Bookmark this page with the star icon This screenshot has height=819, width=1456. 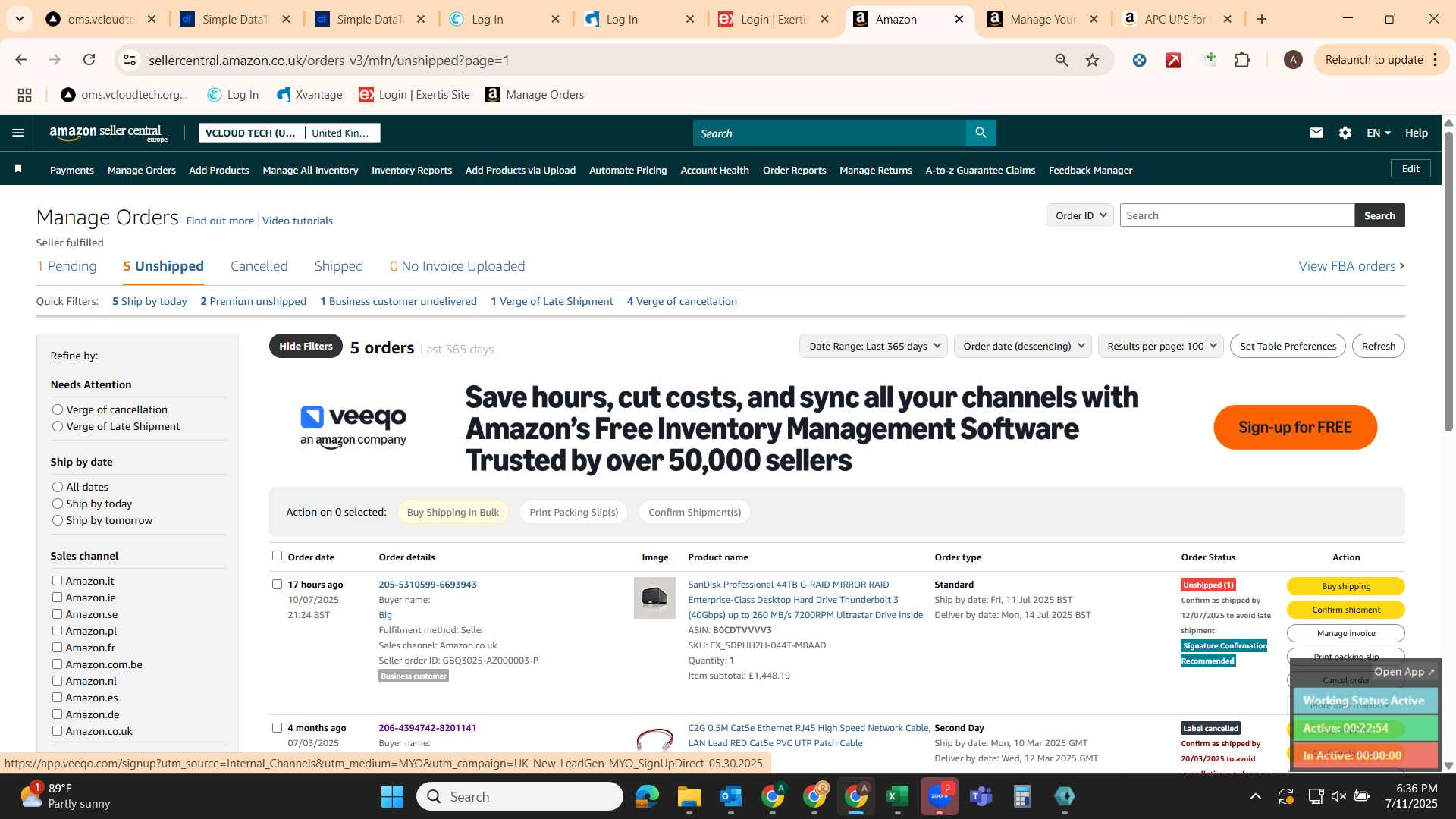[x=1092, y=60]
